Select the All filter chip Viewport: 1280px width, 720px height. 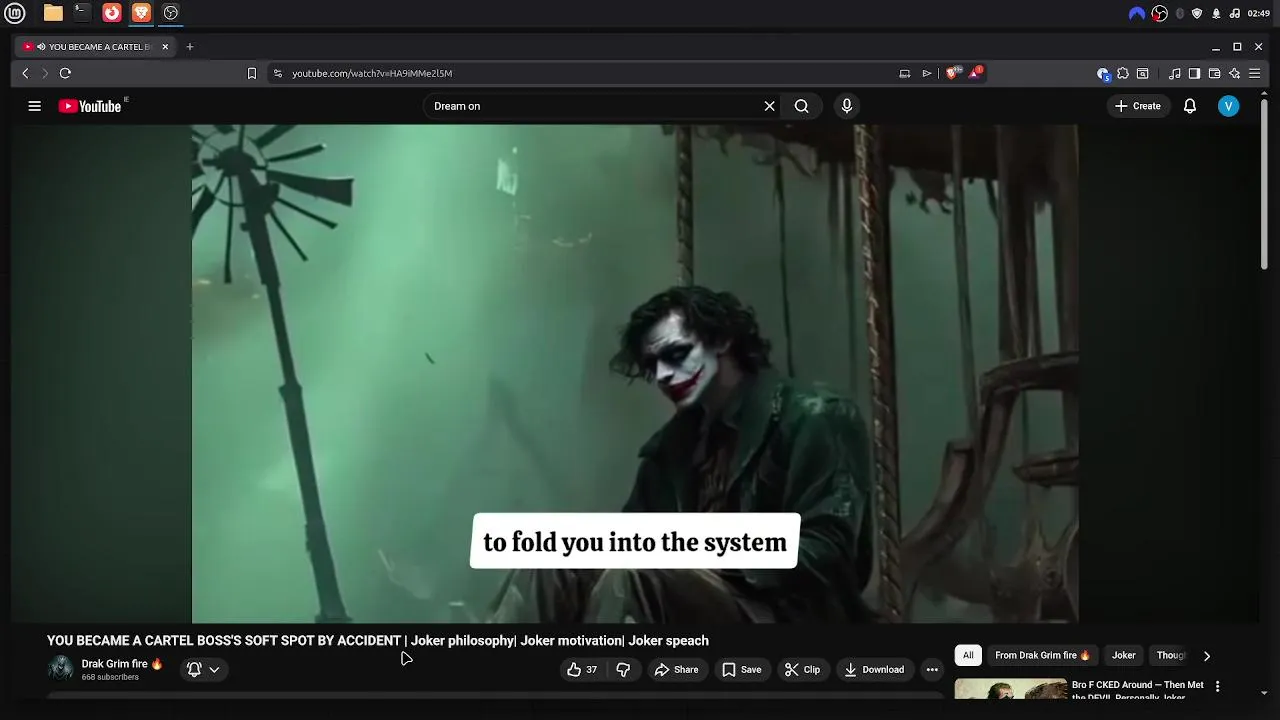pos(968,656)
